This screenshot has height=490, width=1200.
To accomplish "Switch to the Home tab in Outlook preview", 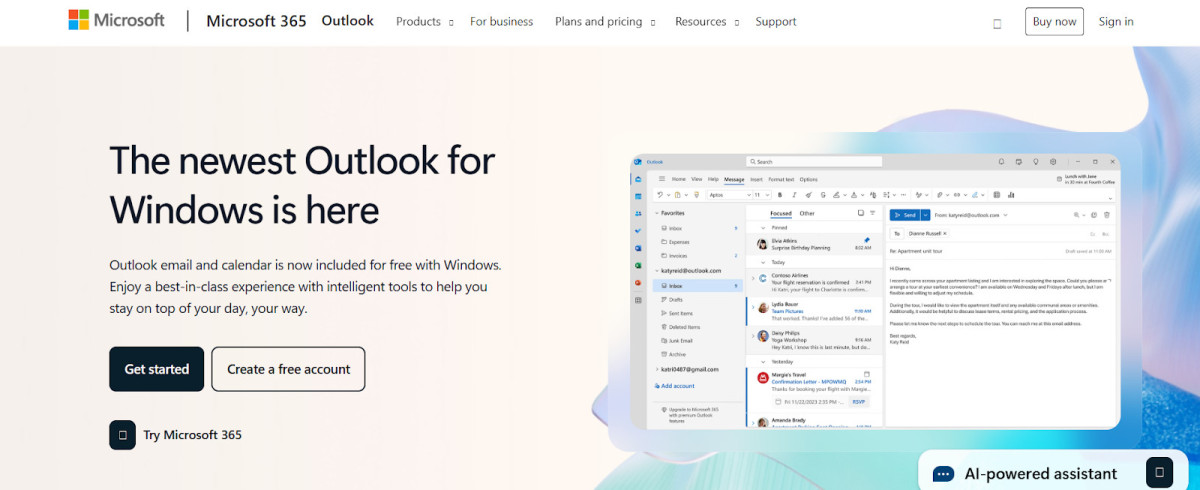I will point(679,179).
